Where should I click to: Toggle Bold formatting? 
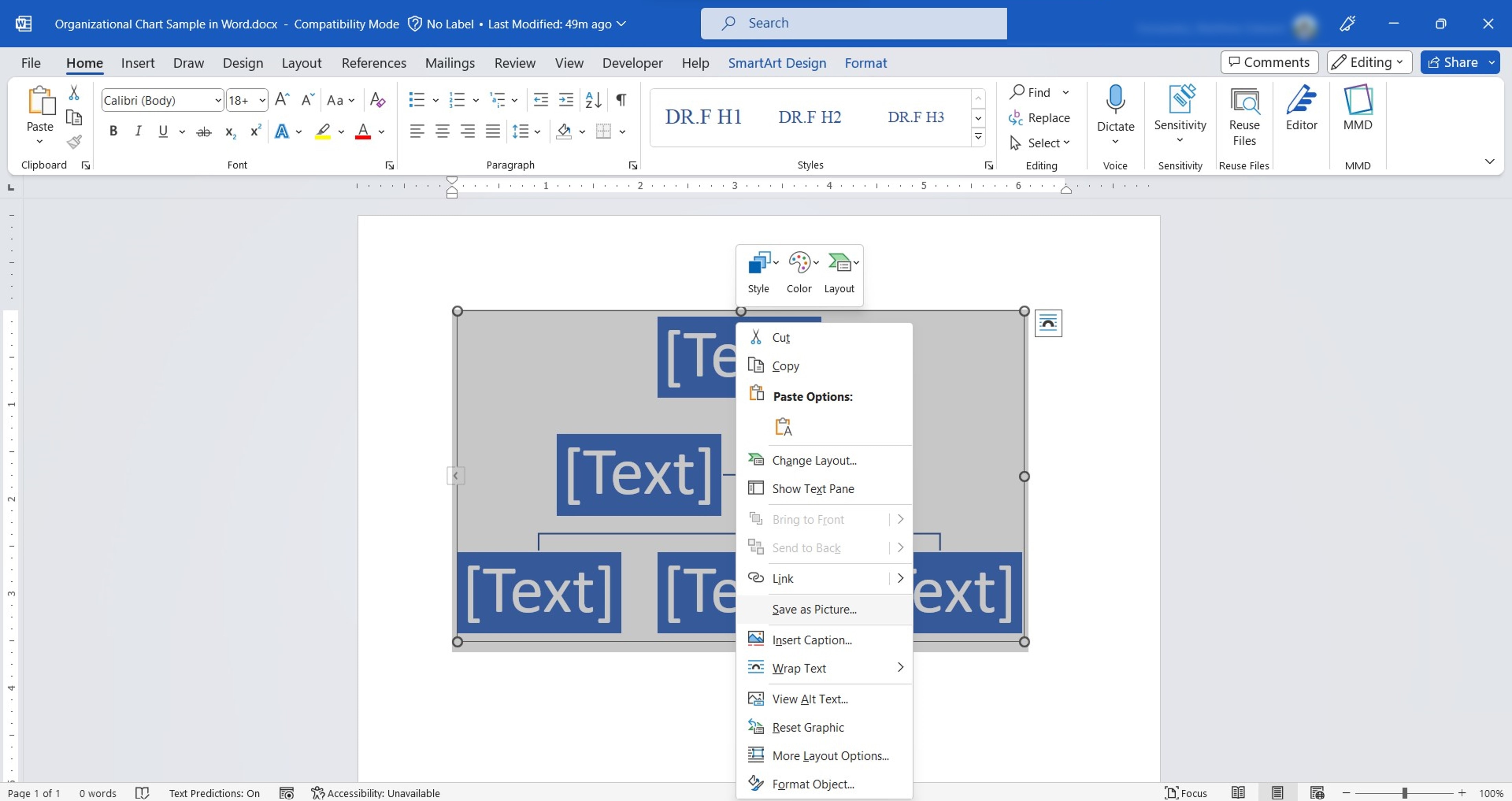(x=113, y=131)
